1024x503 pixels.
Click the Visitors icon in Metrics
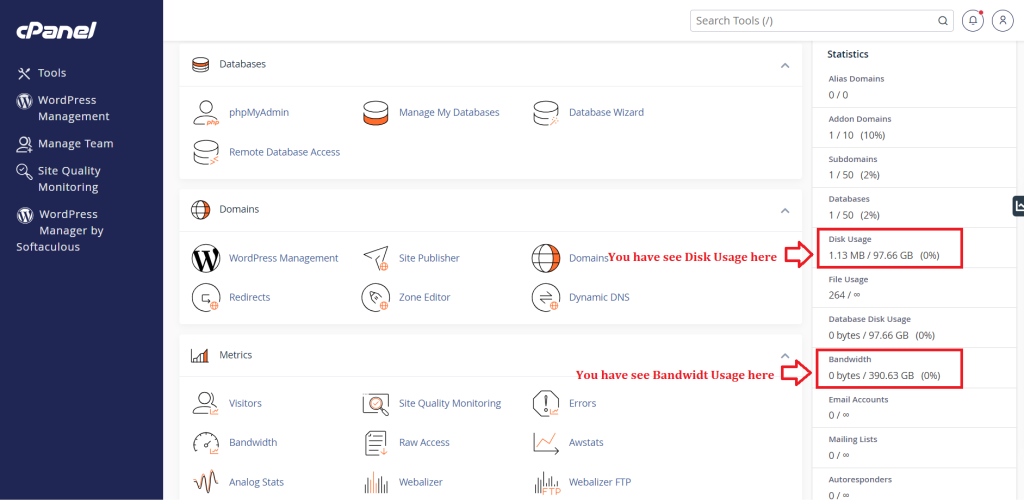point(206,403)
